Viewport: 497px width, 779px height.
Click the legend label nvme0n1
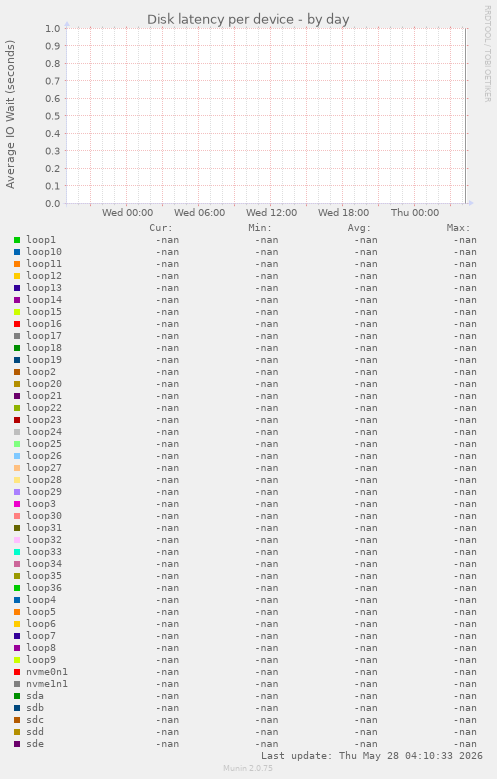pos(47,672)
